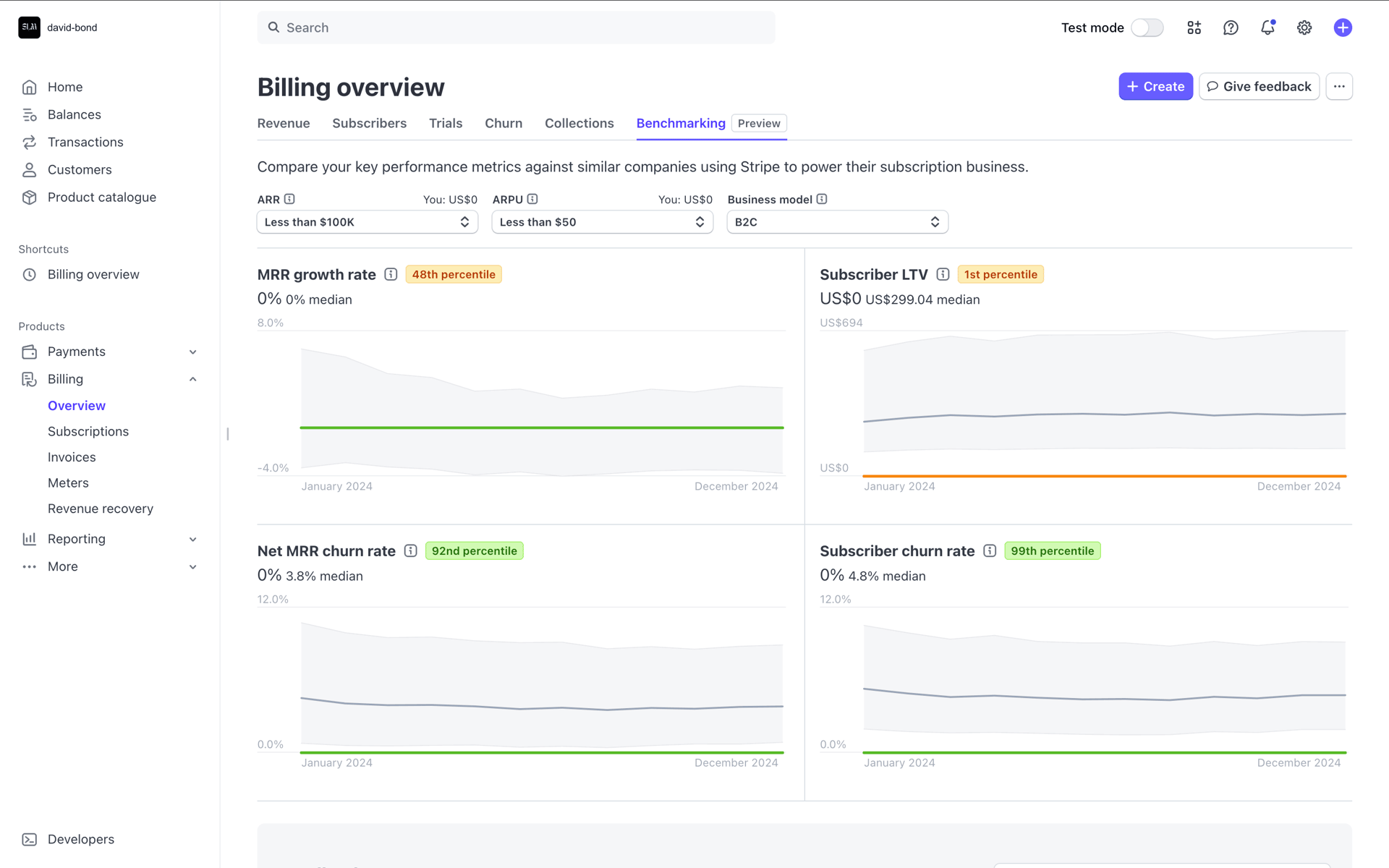Click the Developers terminal icon
Screen dimensions: 1389x868
coord(29,839)
